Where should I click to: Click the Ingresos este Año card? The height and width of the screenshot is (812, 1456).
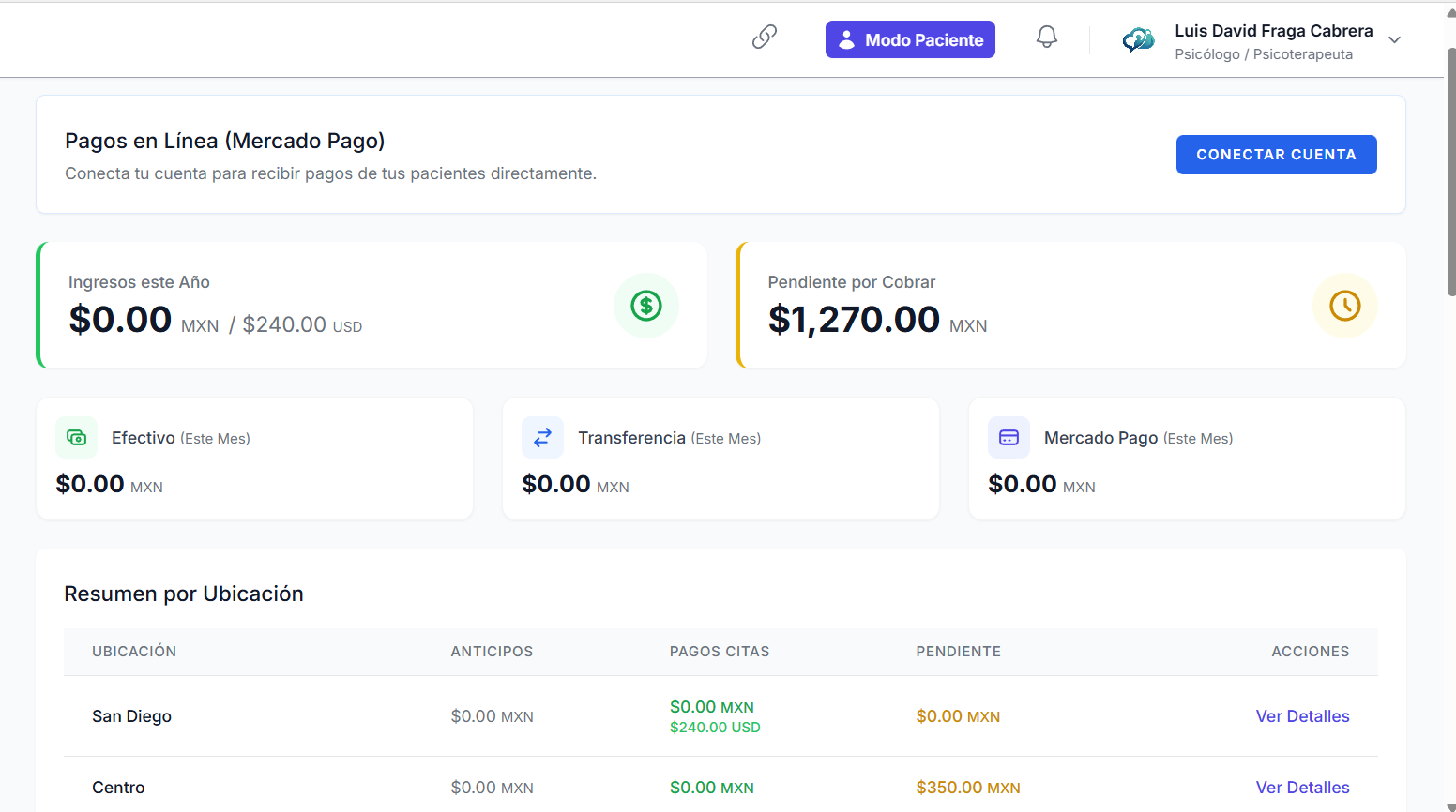click(x=372, y=306)
